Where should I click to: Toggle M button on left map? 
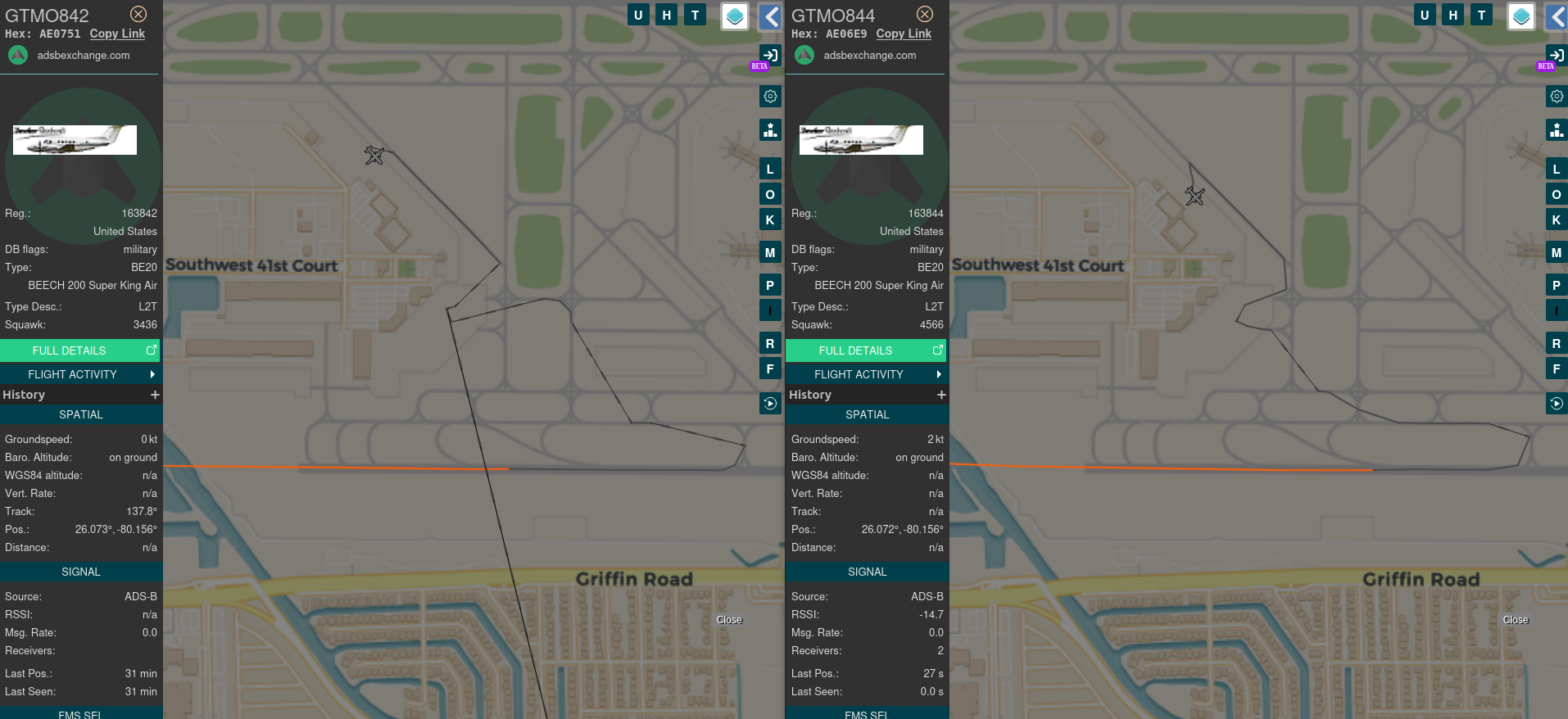(x=770, y=252)
